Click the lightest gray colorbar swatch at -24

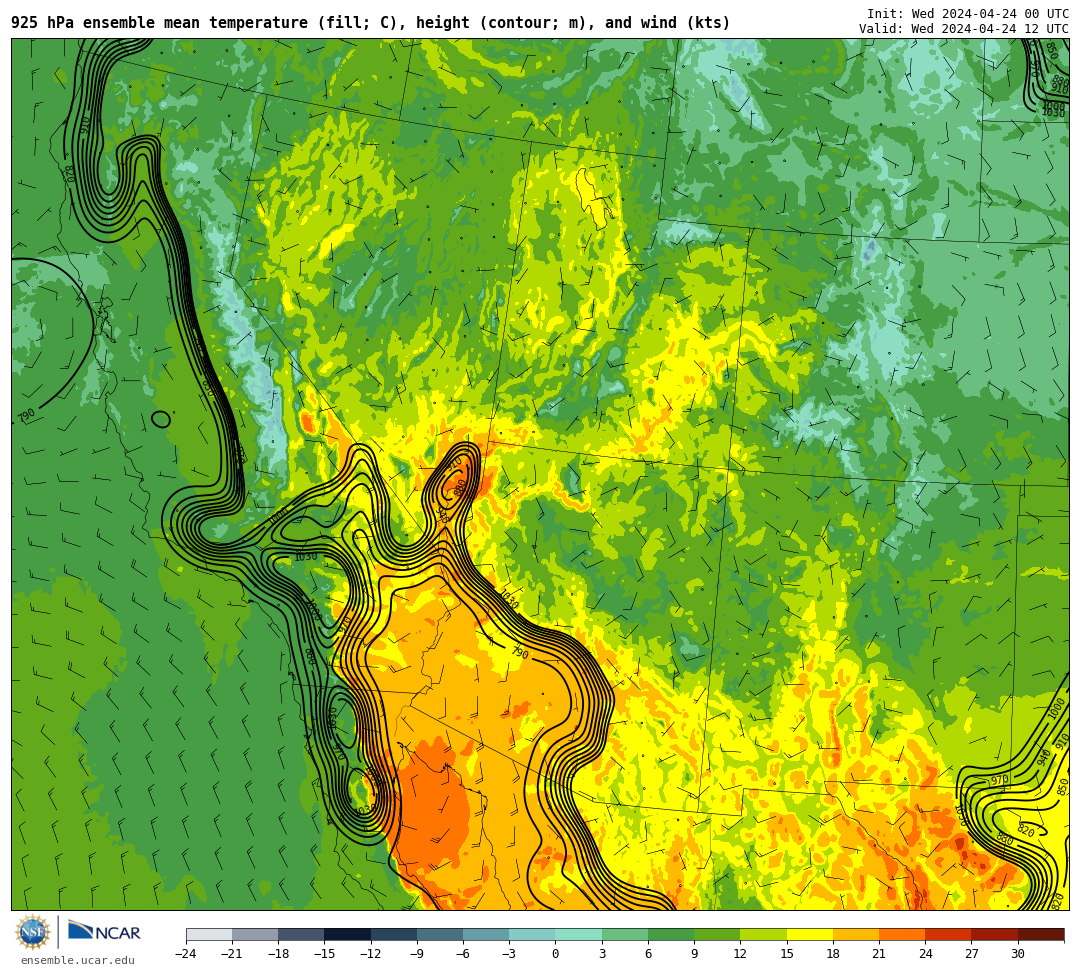tap(209, 934)
